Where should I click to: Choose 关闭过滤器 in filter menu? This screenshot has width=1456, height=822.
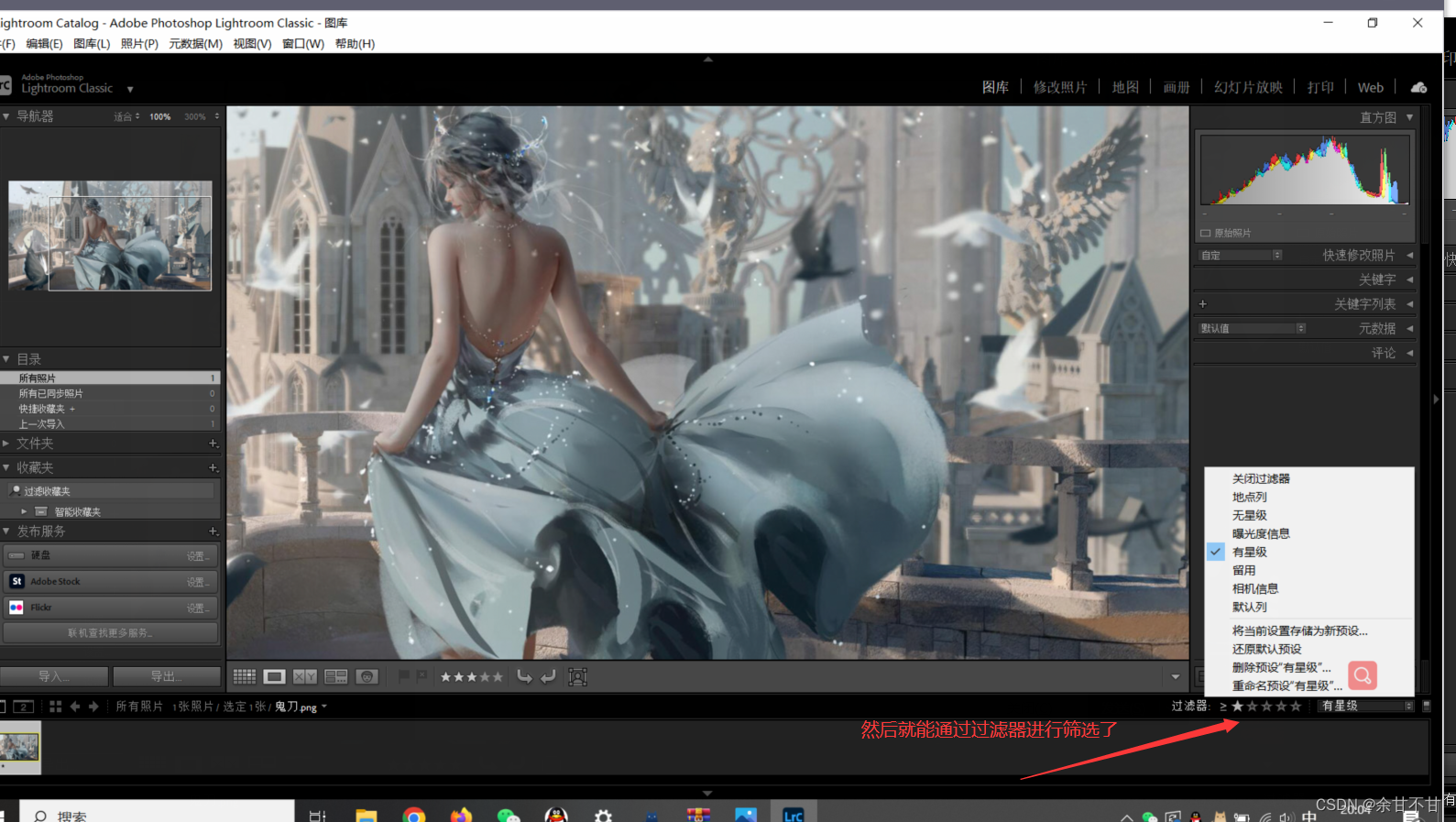1309,478
